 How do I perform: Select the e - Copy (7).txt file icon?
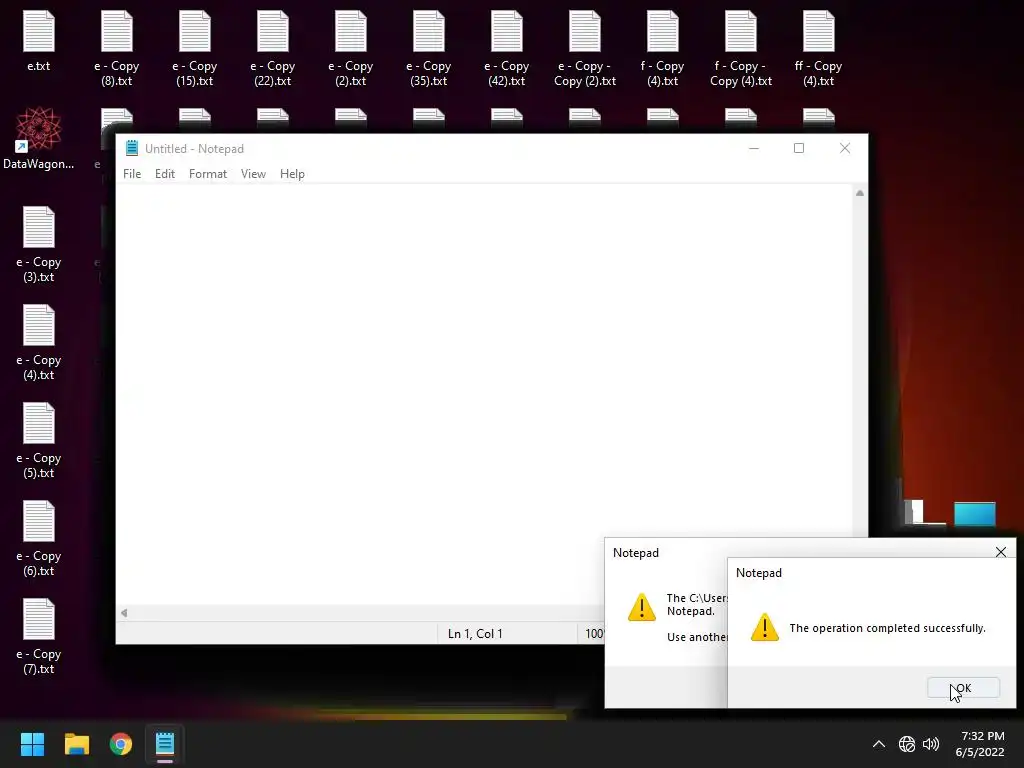coord(39,619)
